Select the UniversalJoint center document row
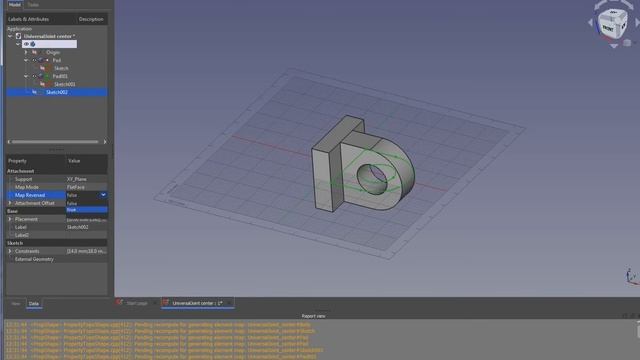 click(49, 36)
